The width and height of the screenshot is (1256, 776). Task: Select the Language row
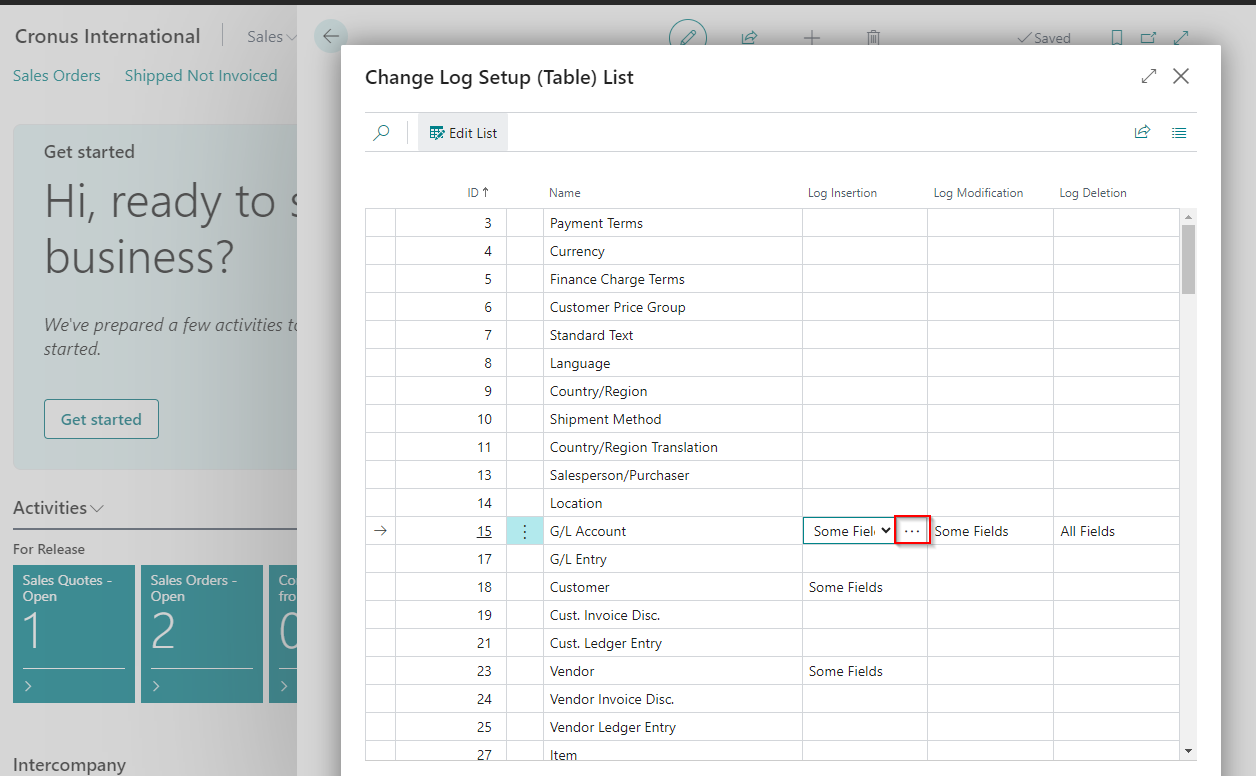pyautogui.click(x=772, y=363)
